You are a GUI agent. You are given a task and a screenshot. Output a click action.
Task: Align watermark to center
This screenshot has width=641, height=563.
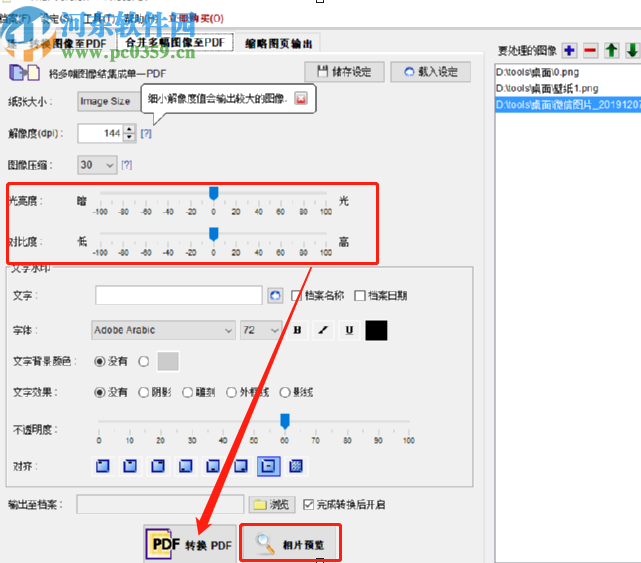point(269,466)
